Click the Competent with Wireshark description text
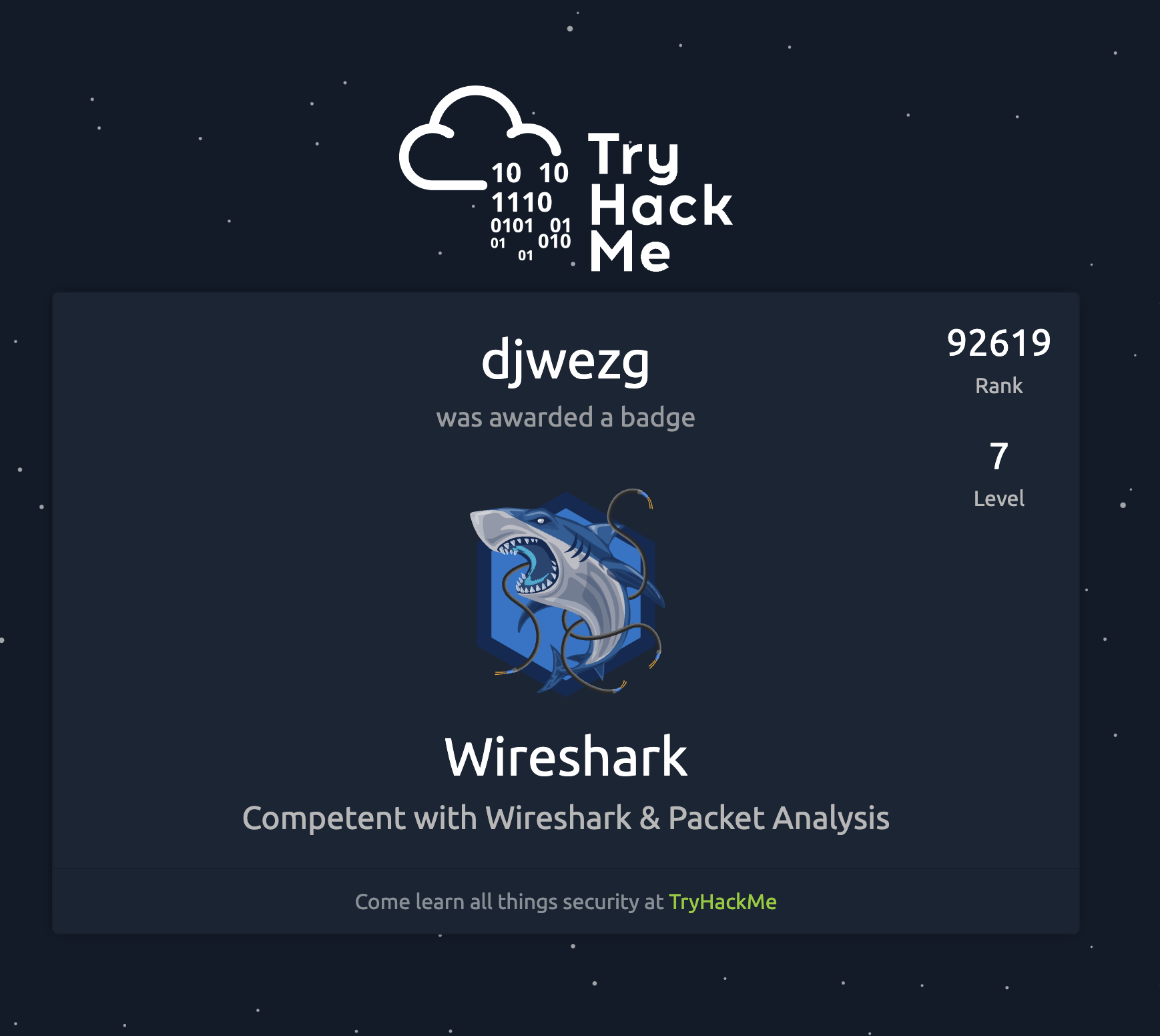This screenshot has height=1036, width=1160. click(566, 818)
